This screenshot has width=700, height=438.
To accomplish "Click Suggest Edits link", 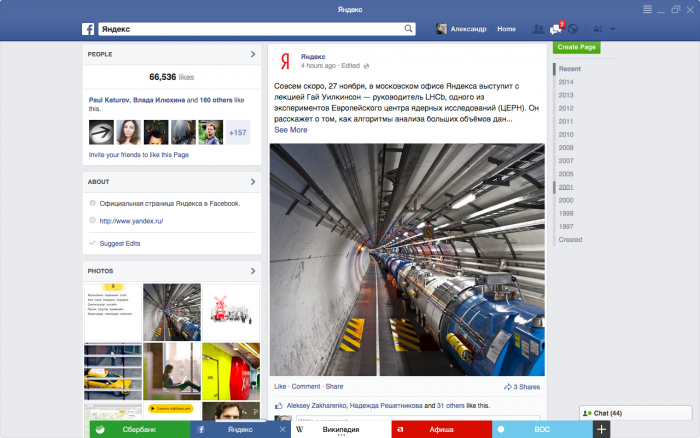I will coord(120,243).
